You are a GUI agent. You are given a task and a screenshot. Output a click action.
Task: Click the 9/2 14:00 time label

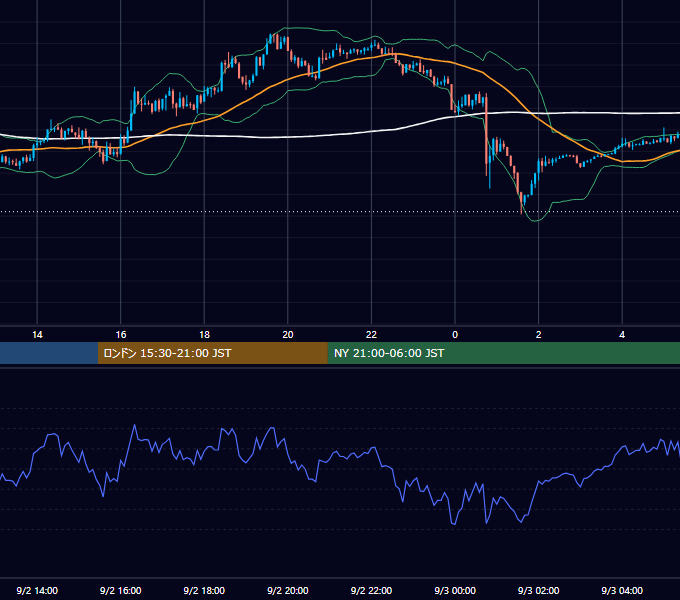pyautogui.click(x=37, y=590)
